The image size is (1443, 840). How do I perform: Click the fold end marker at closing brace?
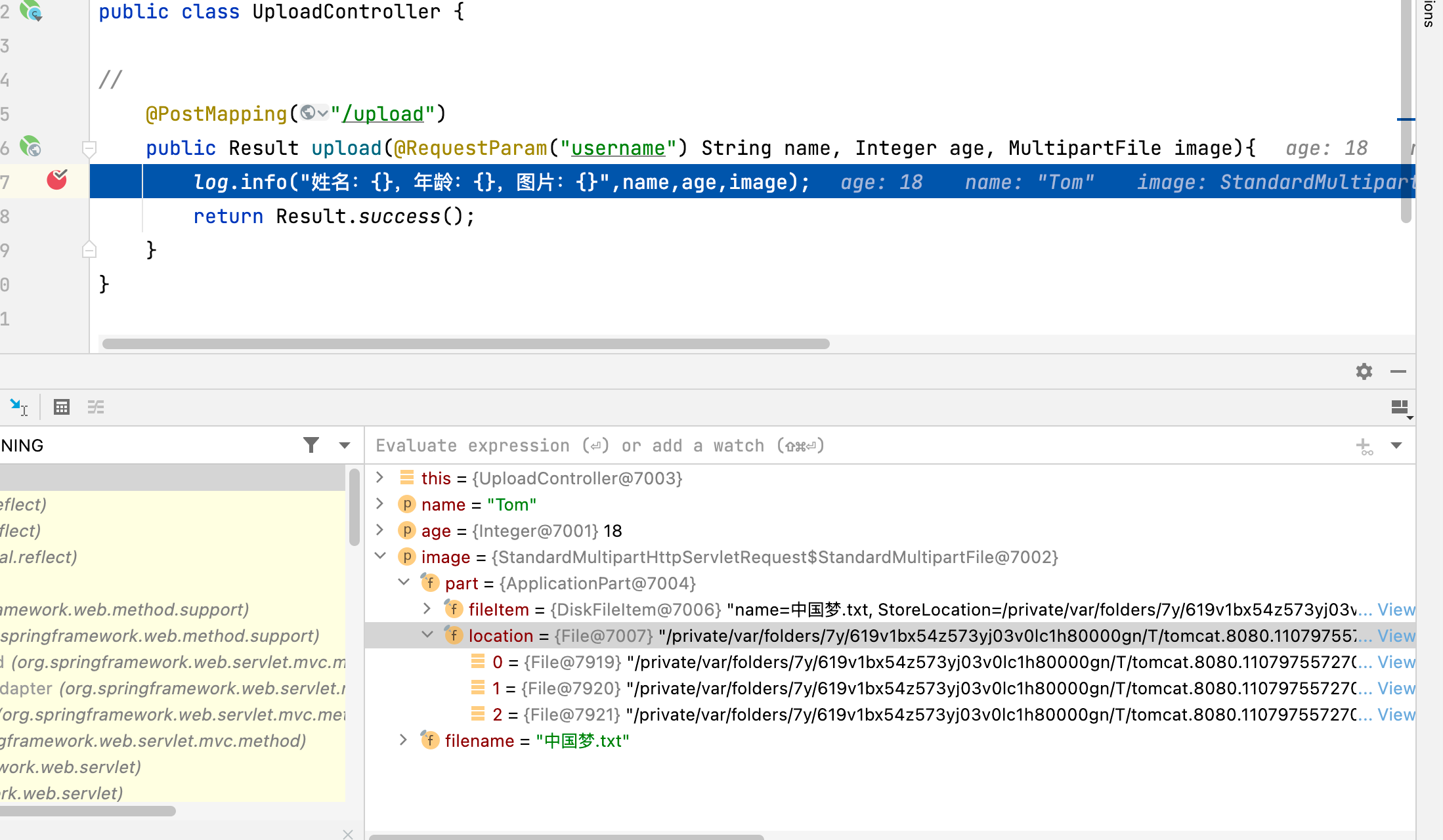[x=89, y=250]
